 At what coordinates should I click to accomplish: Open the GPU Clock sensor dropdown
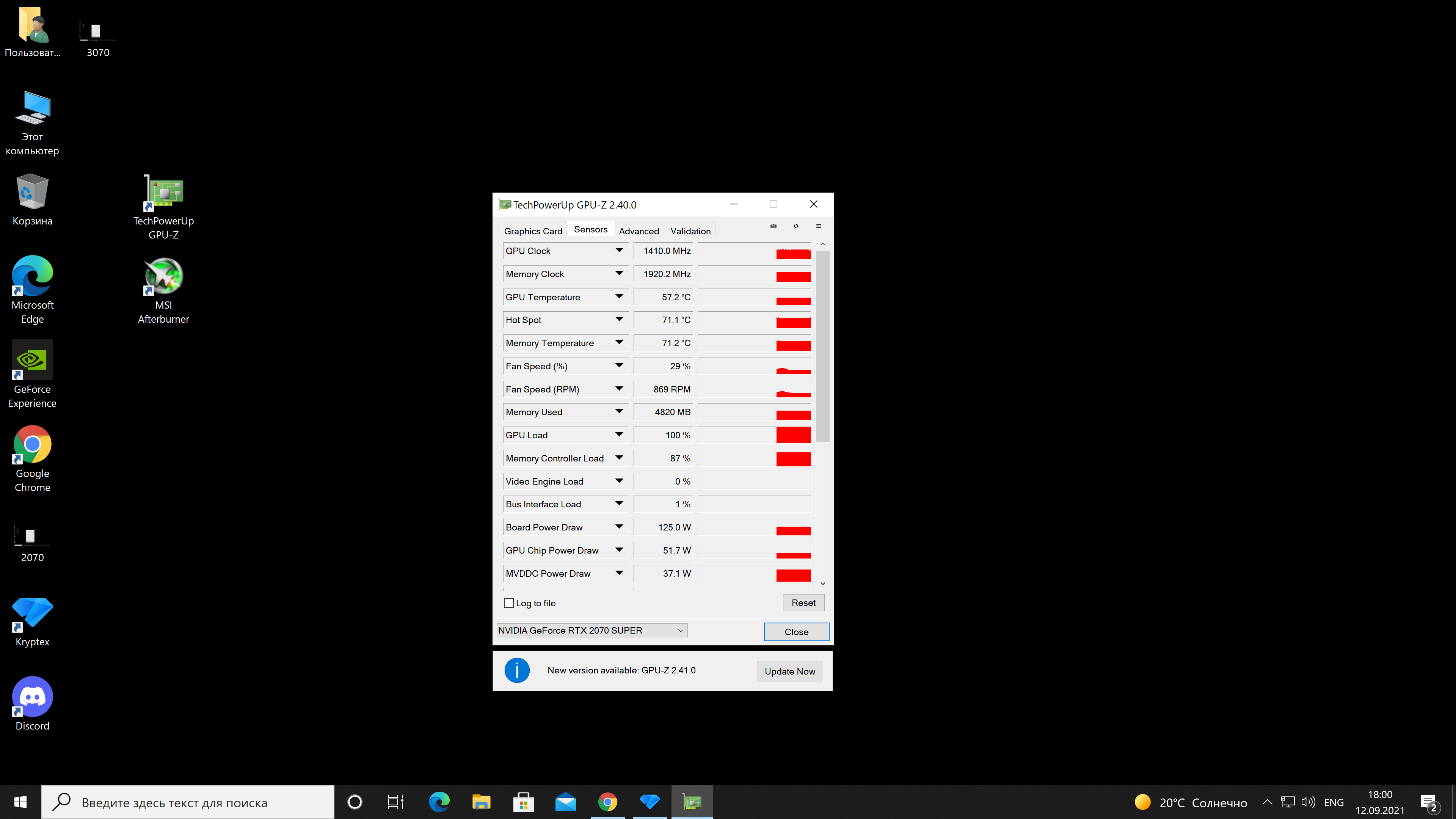[x=619, y=250]
